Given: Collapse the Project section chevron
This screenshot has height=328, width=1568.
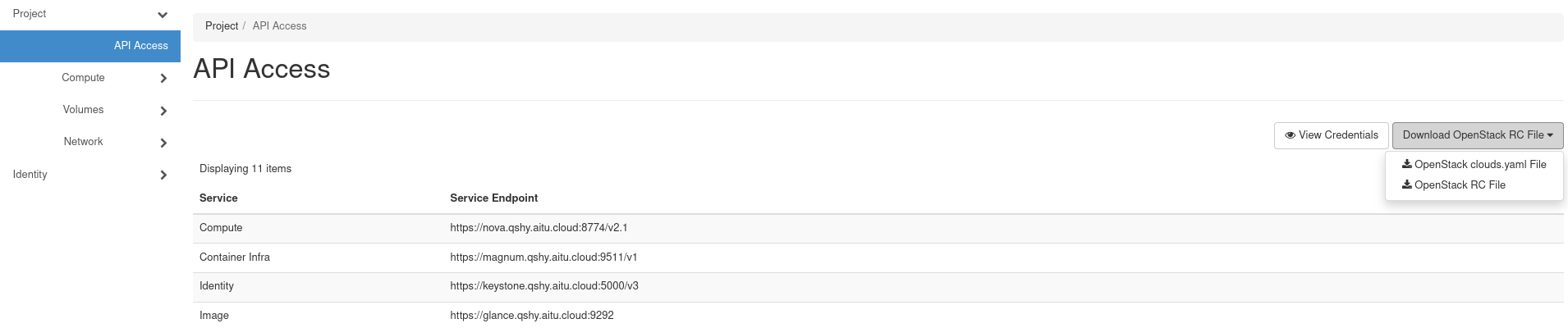Looking at the screenshot, I should pyautogui.click(x=163, y=15).
